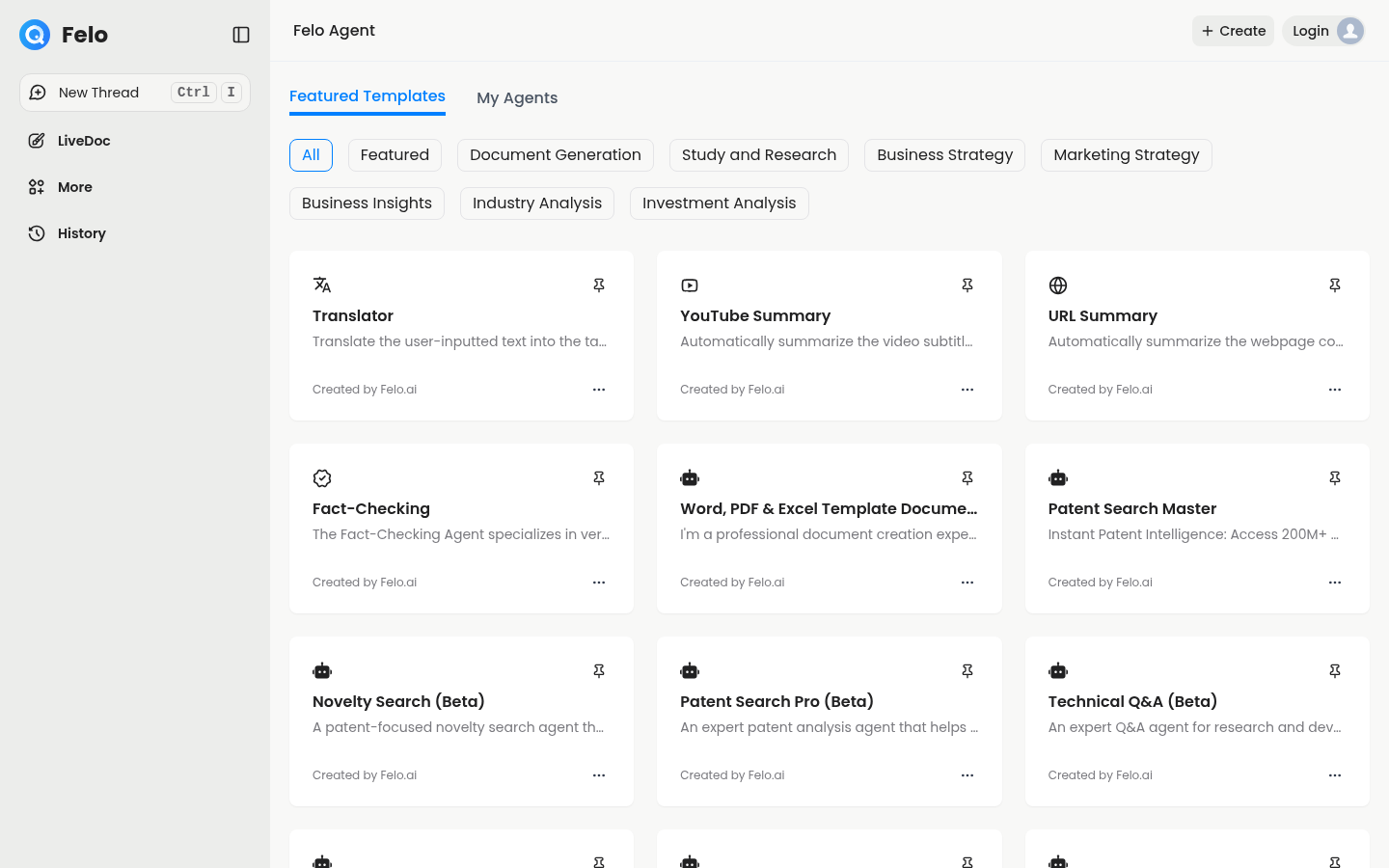Filter by Marketing Strategy
Viewport: 1389px width, 868px height.
coord(1127,155)
